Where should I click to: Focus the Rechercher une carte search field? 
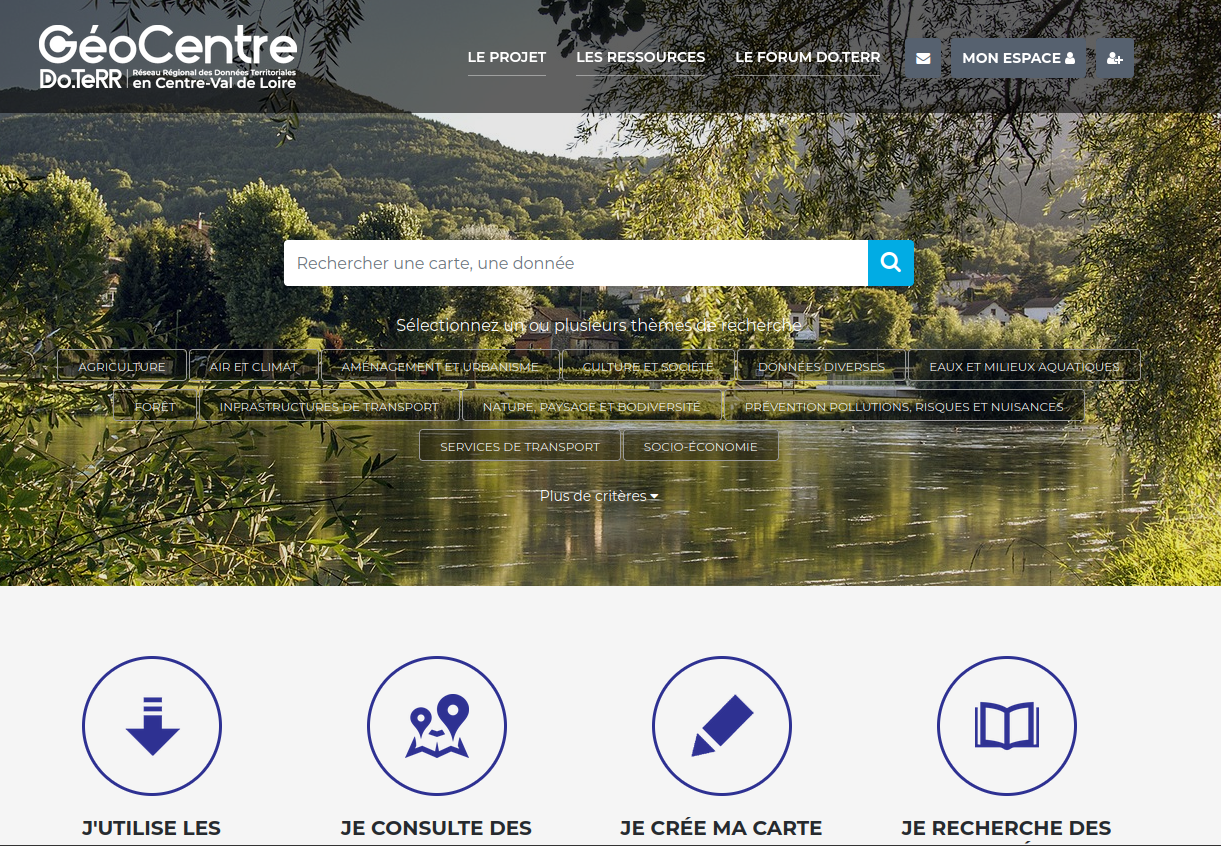point(576,263)
